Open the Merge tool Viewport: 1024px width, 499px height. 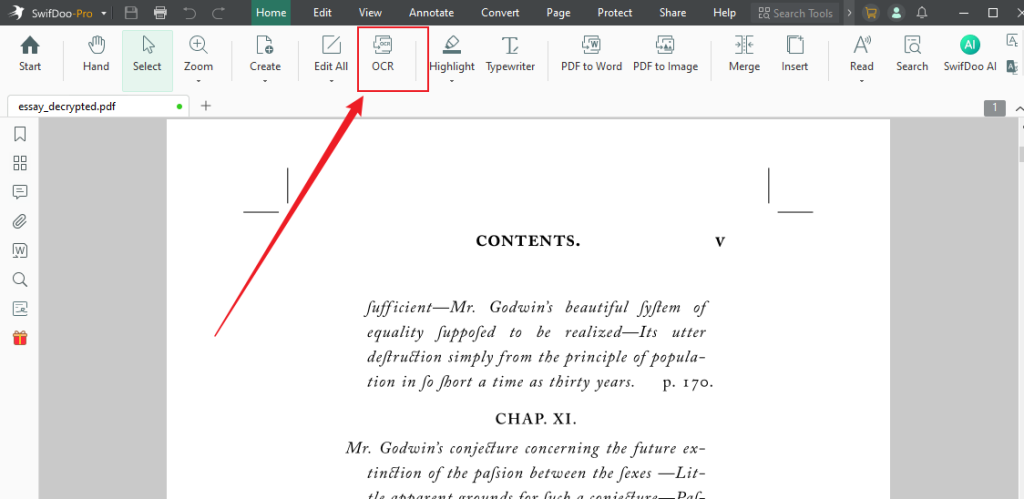[x=744, y=54]
